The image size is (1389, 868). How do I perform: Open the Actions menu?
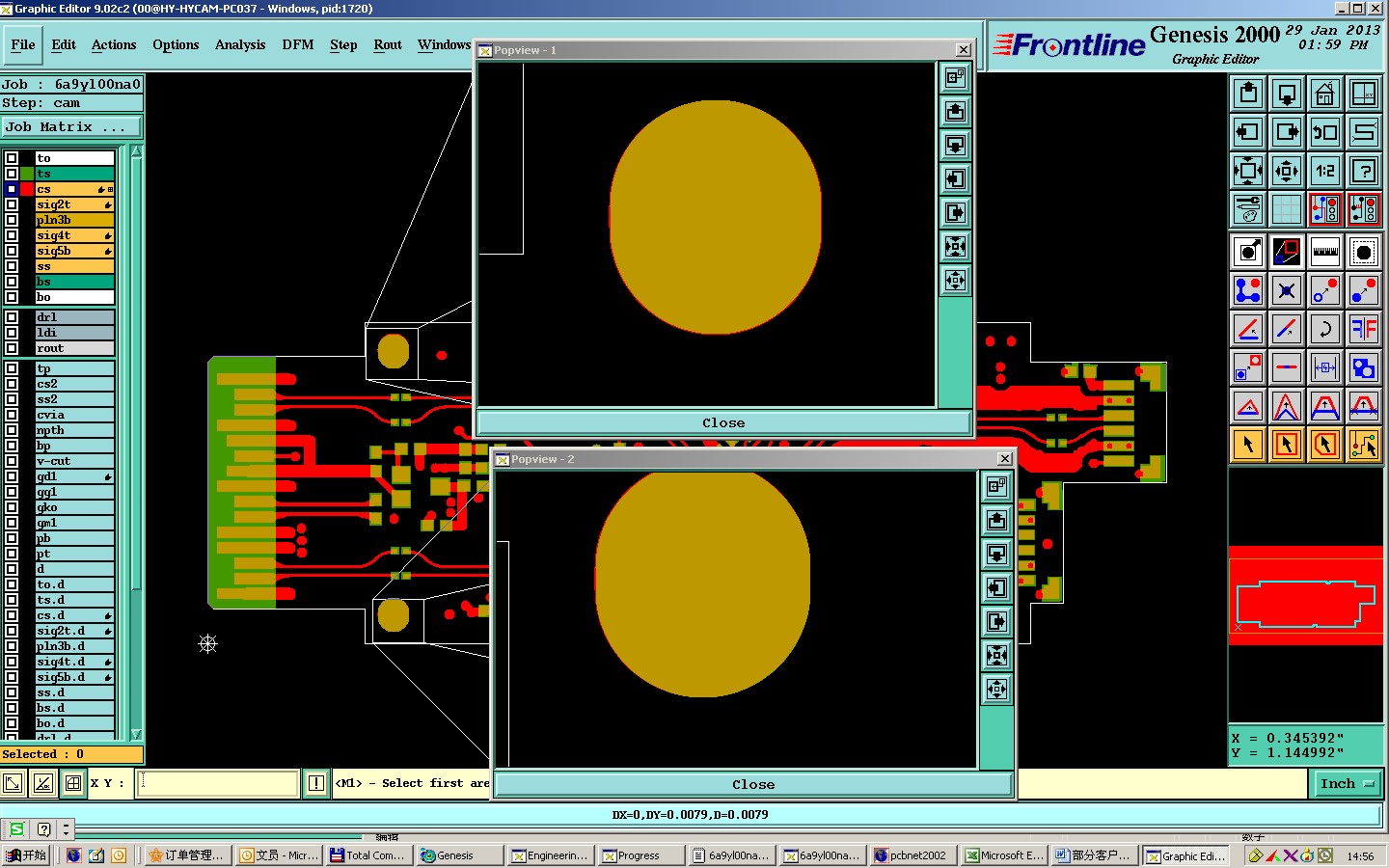[114, 44]
